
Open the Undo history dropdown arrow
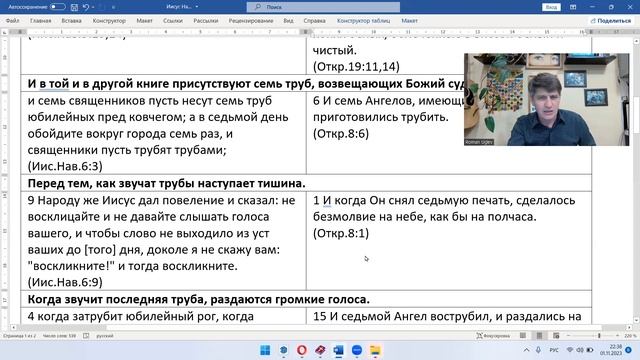[93, 7]
